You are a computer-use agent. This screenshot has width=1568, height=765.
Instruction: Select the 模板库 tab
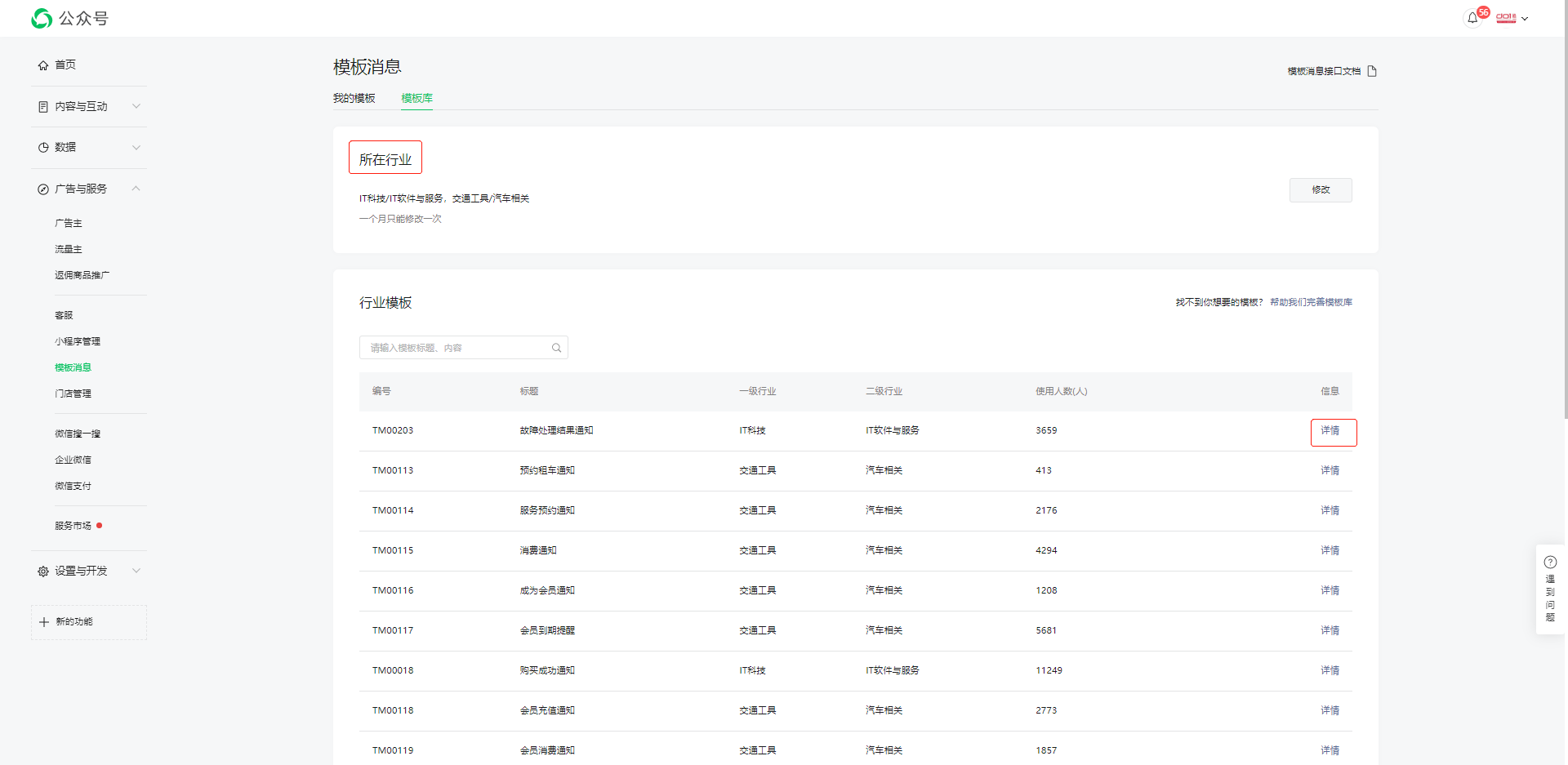(x=416, y=98)
